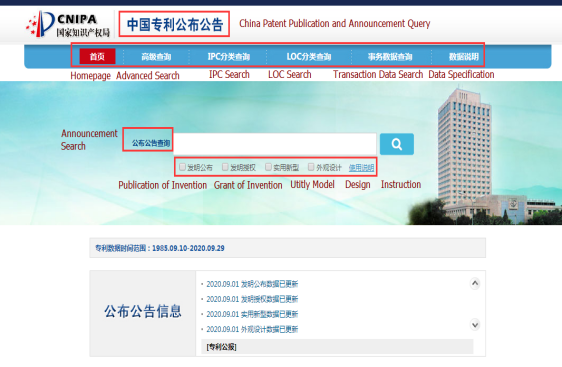Viewport: 562px width, 367px height.
Task: Click the magnifying glass search button
Action: [x=397, y=144]
